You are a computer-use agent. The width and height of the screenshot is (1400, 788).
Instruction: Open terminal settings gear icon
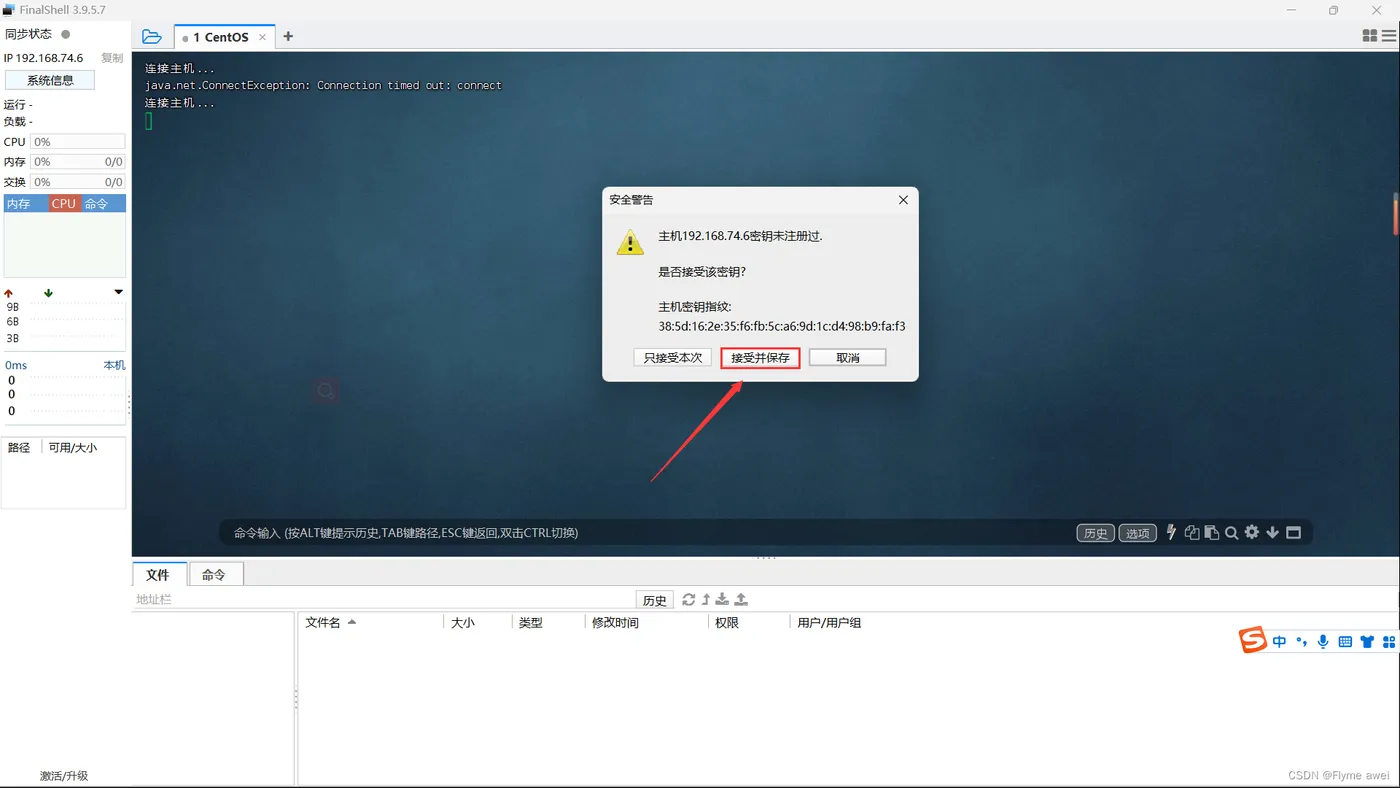pyautogui.click(x=1252, y=532)
